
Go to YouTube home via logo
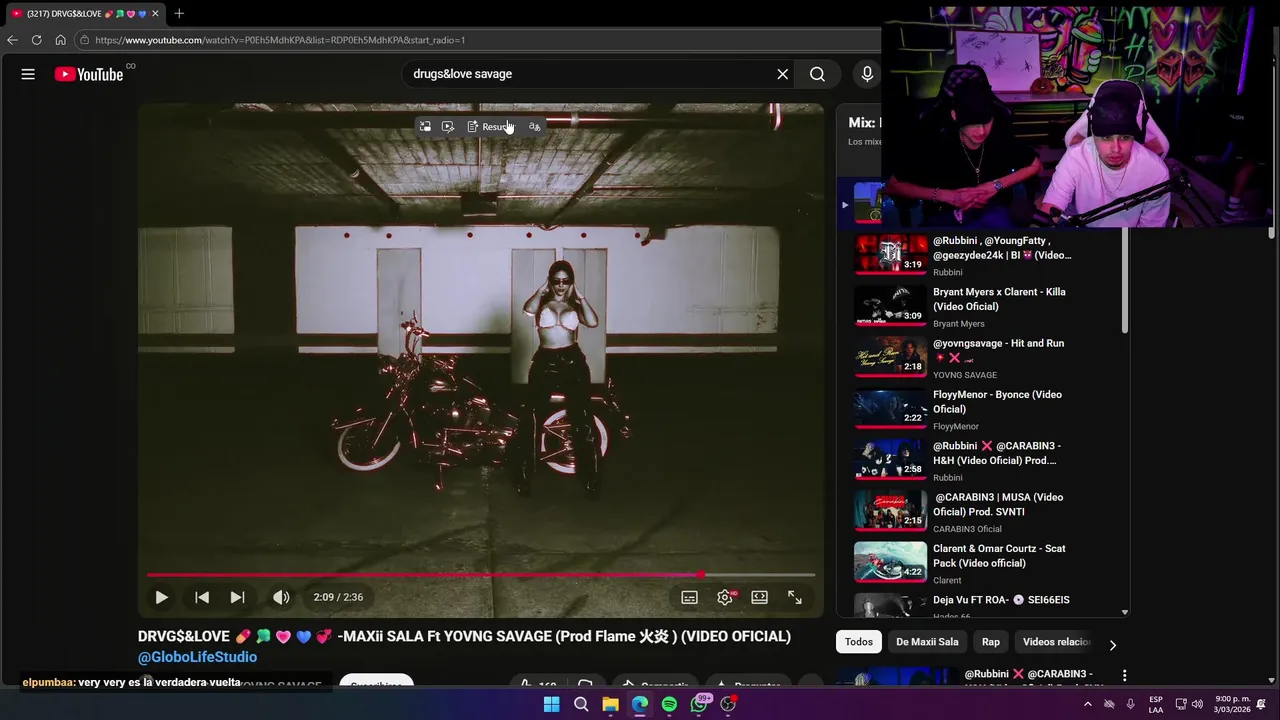88,74
